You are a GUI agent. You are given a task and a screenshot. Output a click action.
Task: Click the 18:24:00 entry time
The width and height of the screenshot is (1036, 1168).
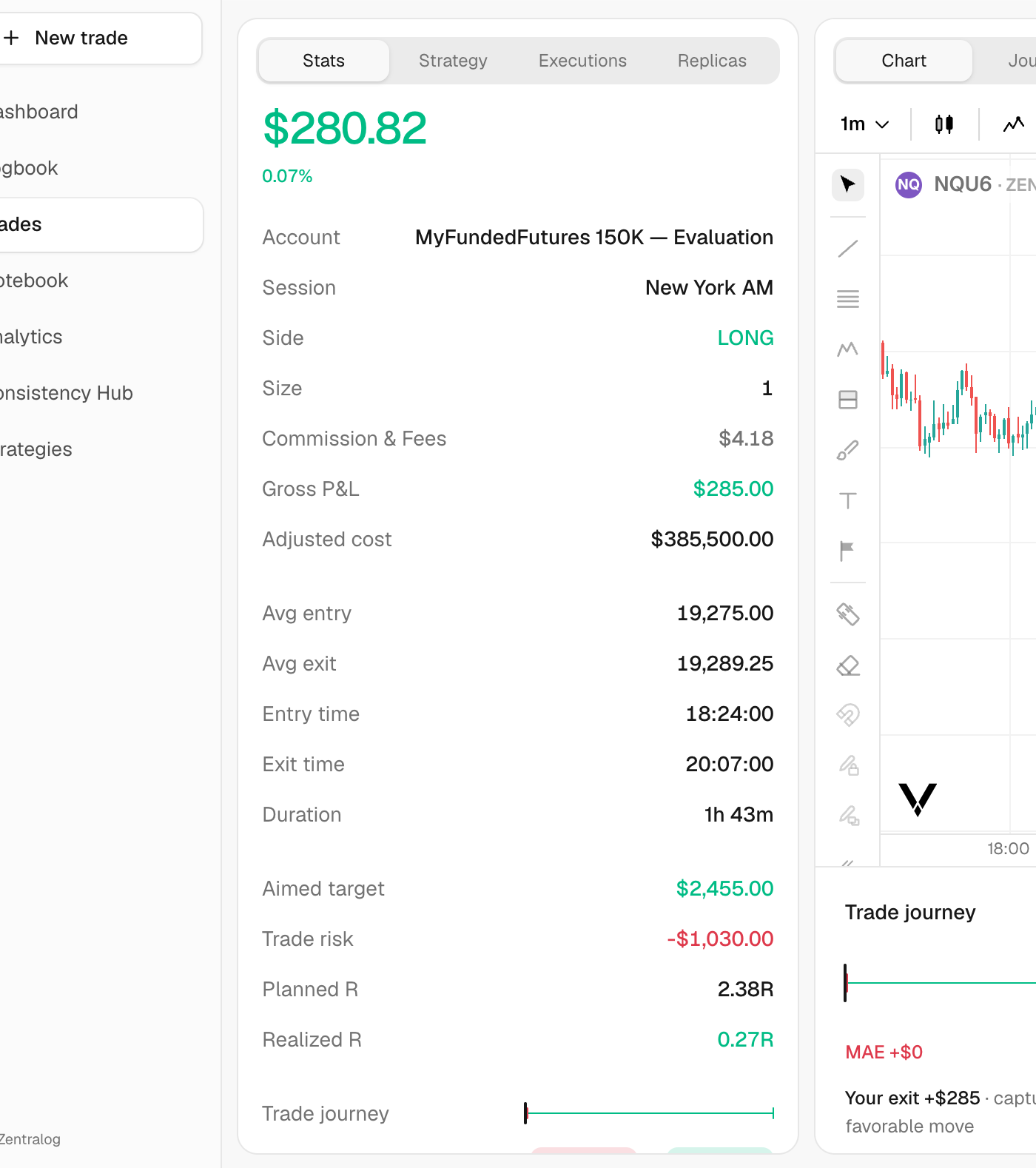(730, 714)
